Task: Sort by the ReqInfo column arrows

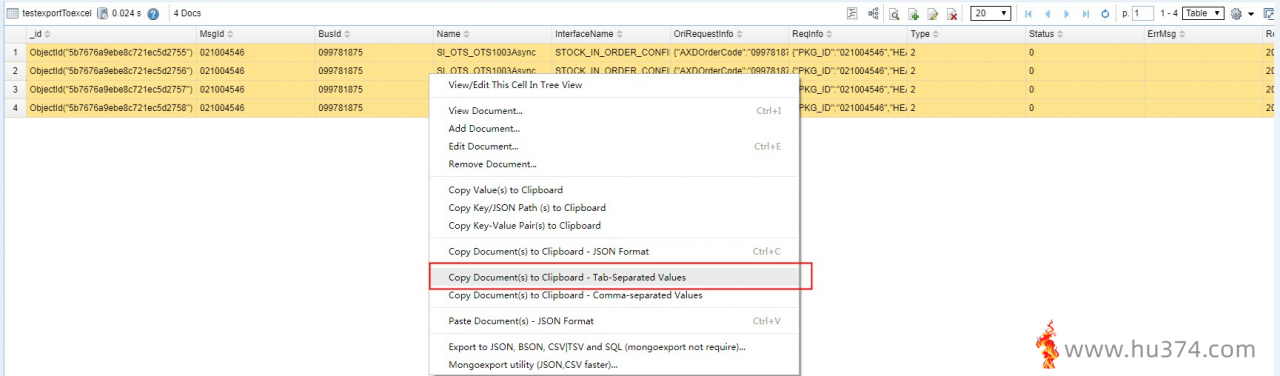Action: [830, 34]
